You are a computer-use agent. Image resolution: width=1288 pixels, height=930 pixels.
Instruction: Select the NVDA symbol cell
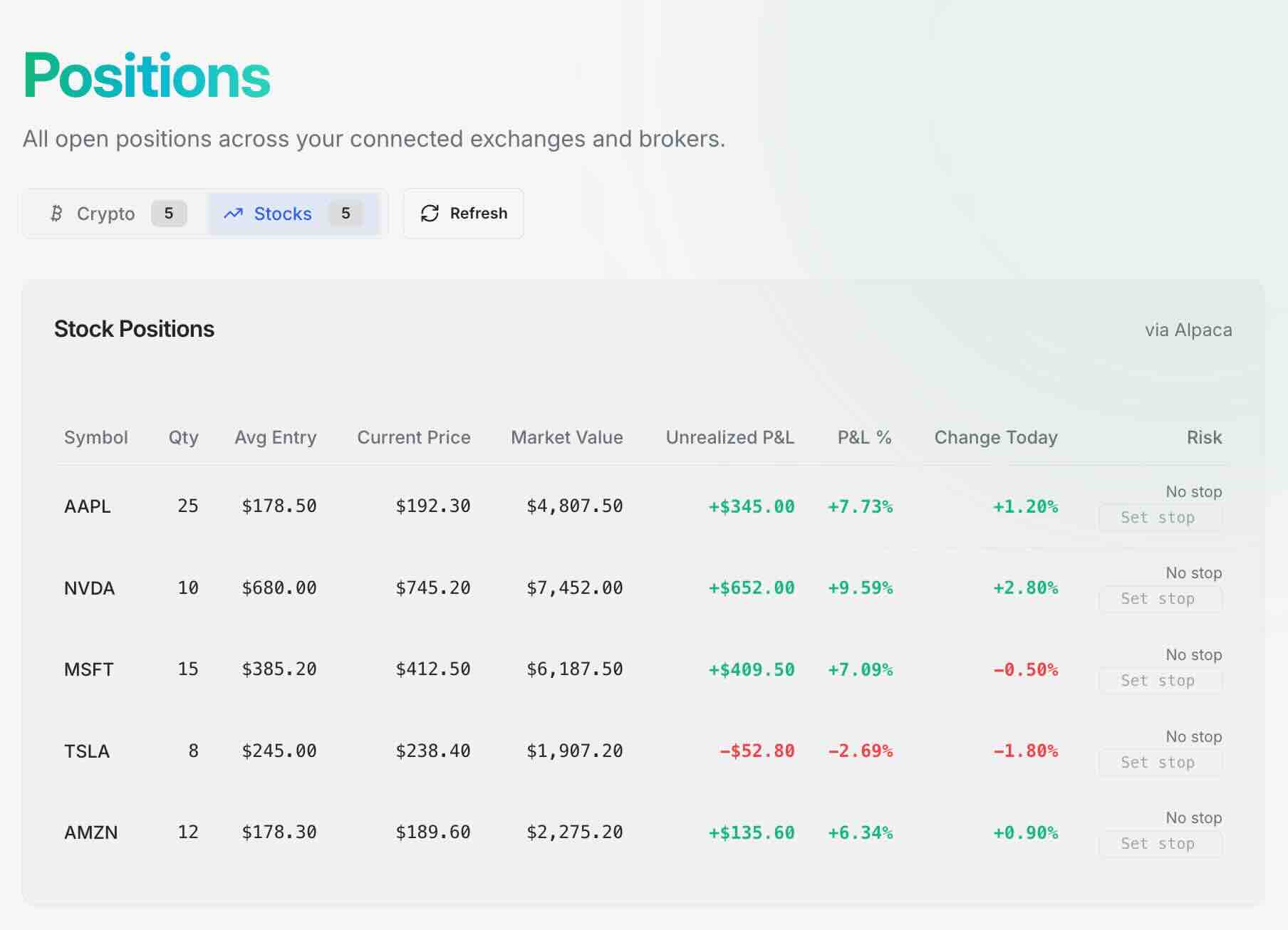(x=89, y=588)
